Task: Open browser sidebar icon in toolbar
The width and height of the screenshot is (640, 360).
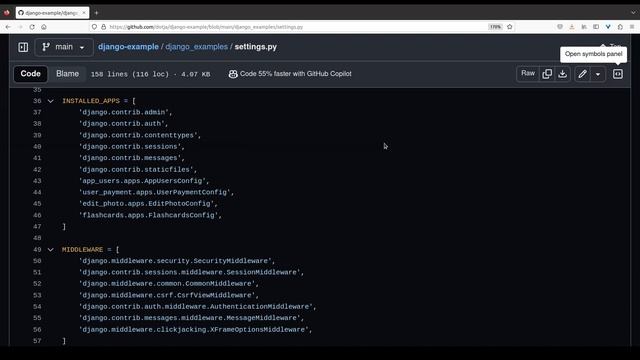Action: 596,27
